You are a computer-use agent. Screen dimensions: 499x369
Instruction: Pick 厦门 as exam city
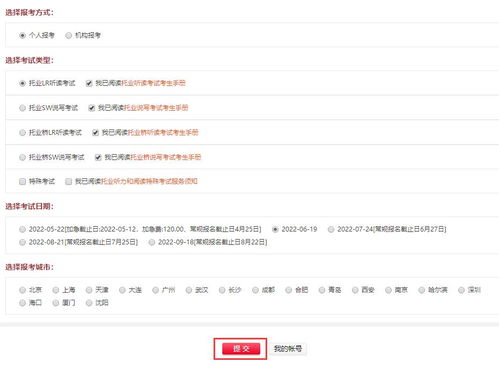[x=56, y=303]
